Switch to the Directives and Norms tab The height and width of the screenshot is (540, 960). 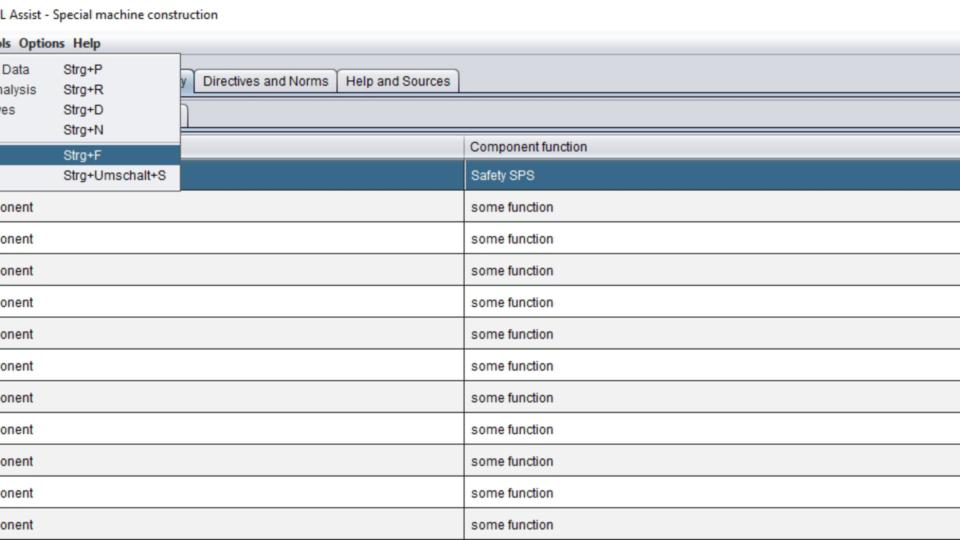(x=265, y=81)
